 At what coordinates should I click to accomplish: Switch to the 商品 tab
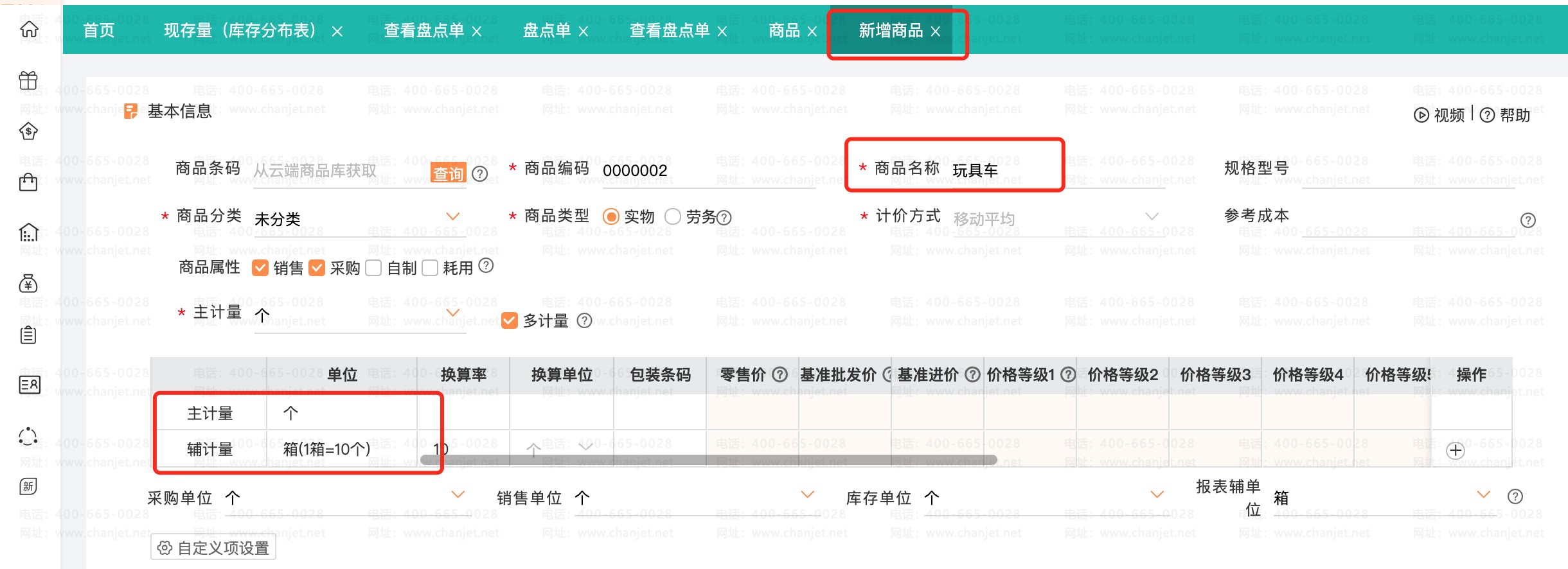[785, 31]
